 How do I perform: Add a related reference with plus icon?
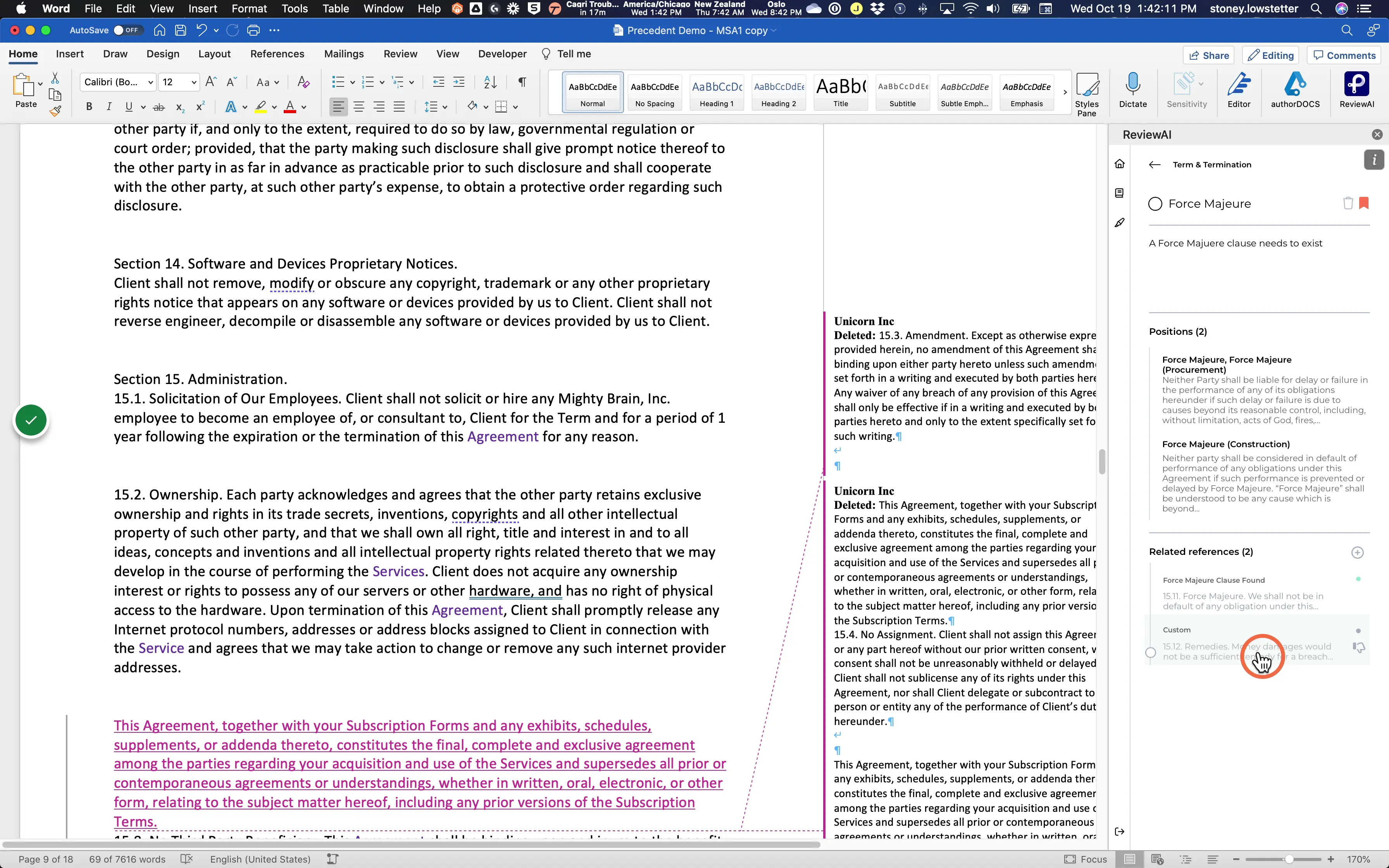tap(1357, 552)
